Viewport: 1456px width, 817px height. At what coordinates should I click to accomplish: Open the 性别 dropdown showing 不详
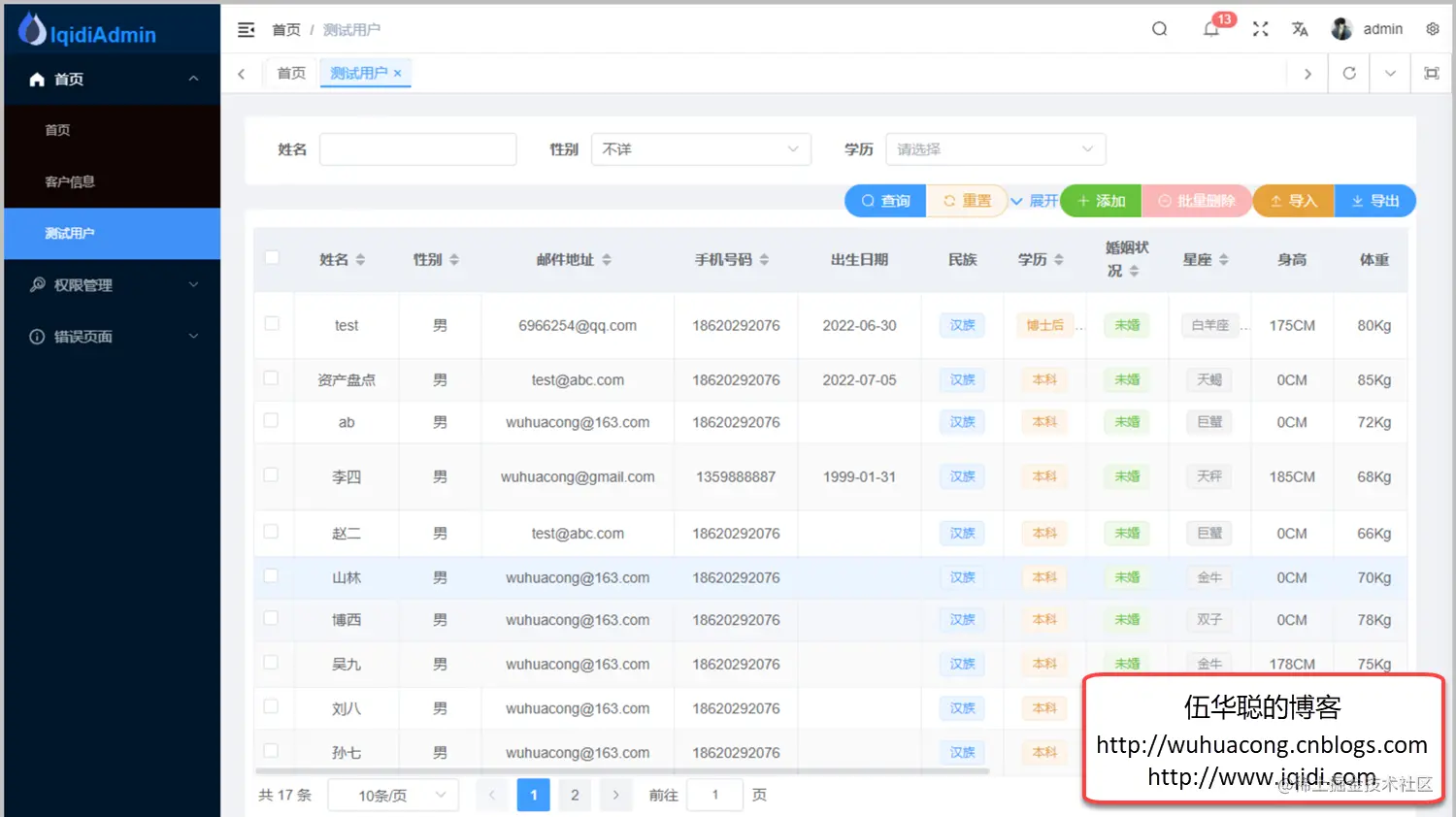tap(701, 149)
